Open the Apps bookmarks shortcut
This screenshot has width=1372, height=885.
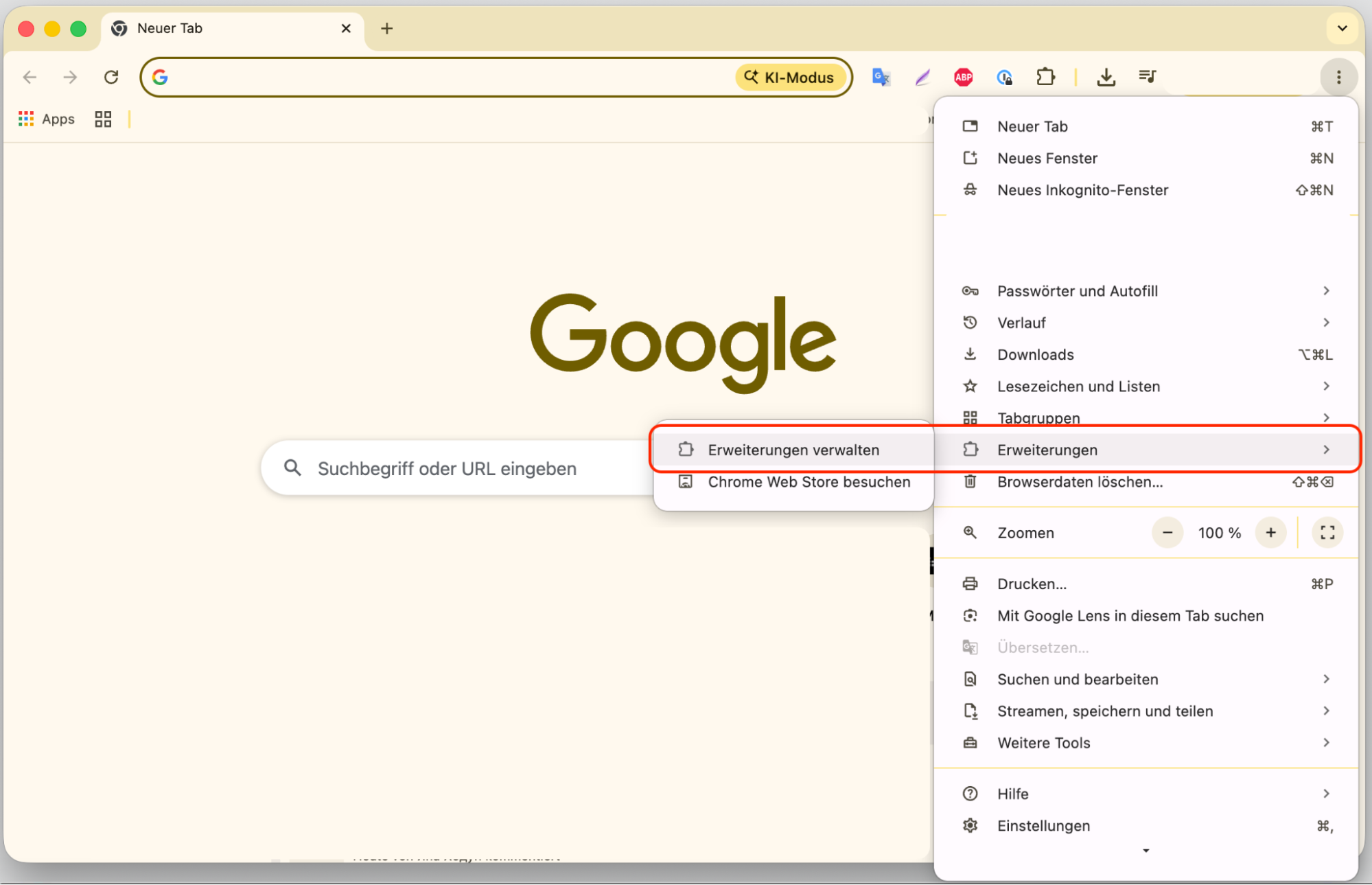coord(46,119)
